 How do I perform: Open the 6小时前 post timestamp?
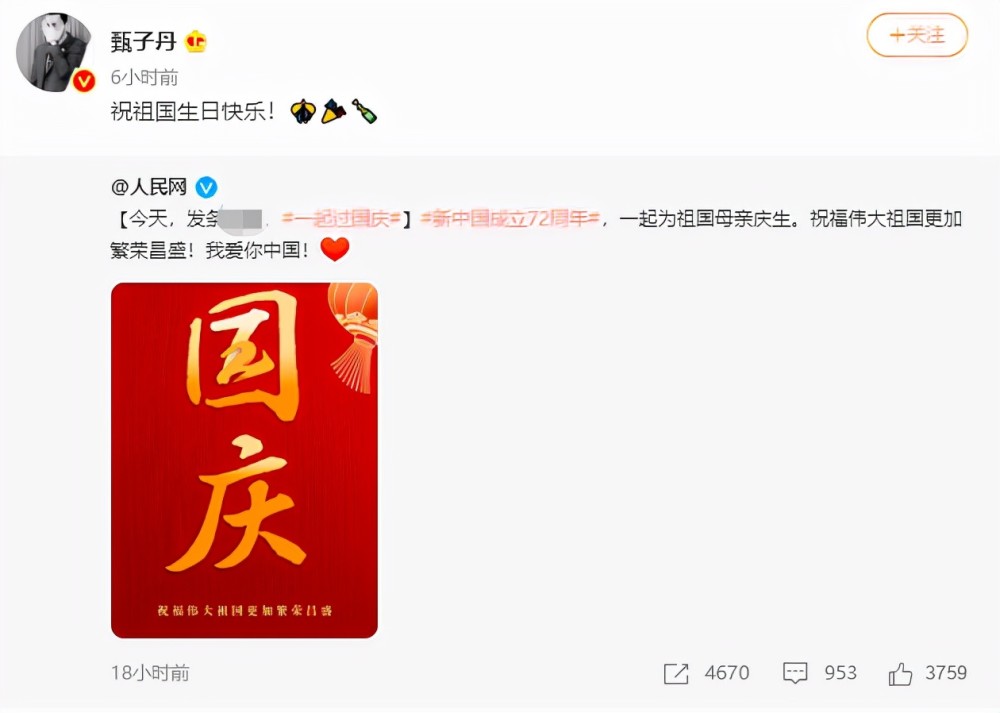pyautogui.click(x=144, y=77)
